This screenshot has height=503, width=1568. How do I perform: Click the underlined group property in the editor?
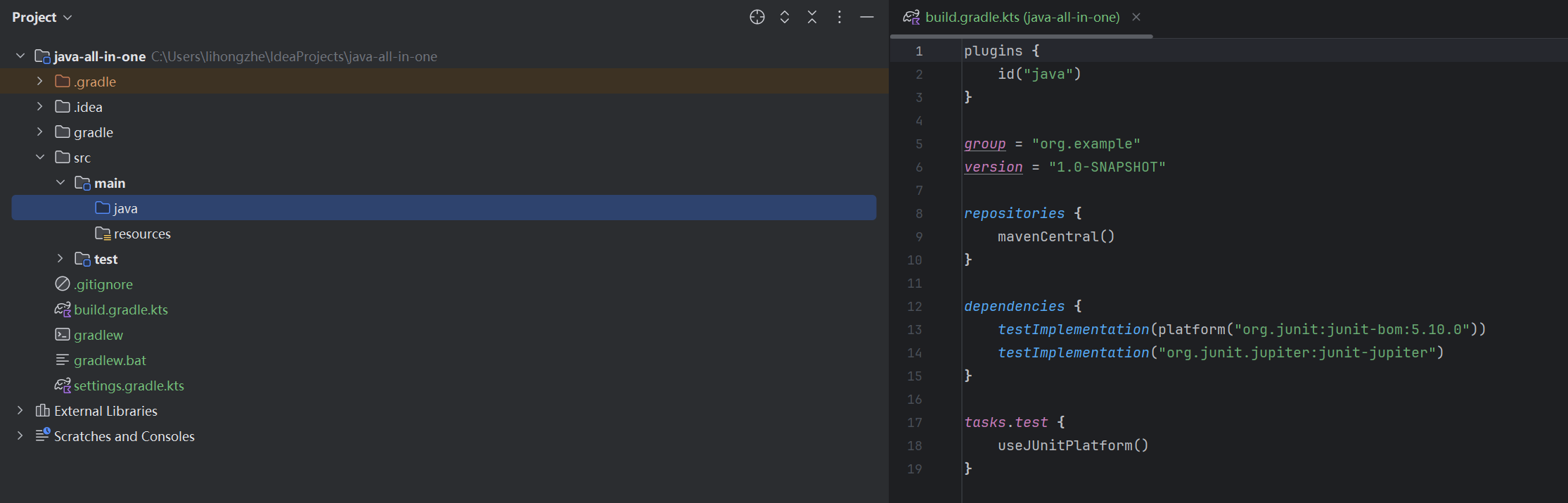click(984, 144)
